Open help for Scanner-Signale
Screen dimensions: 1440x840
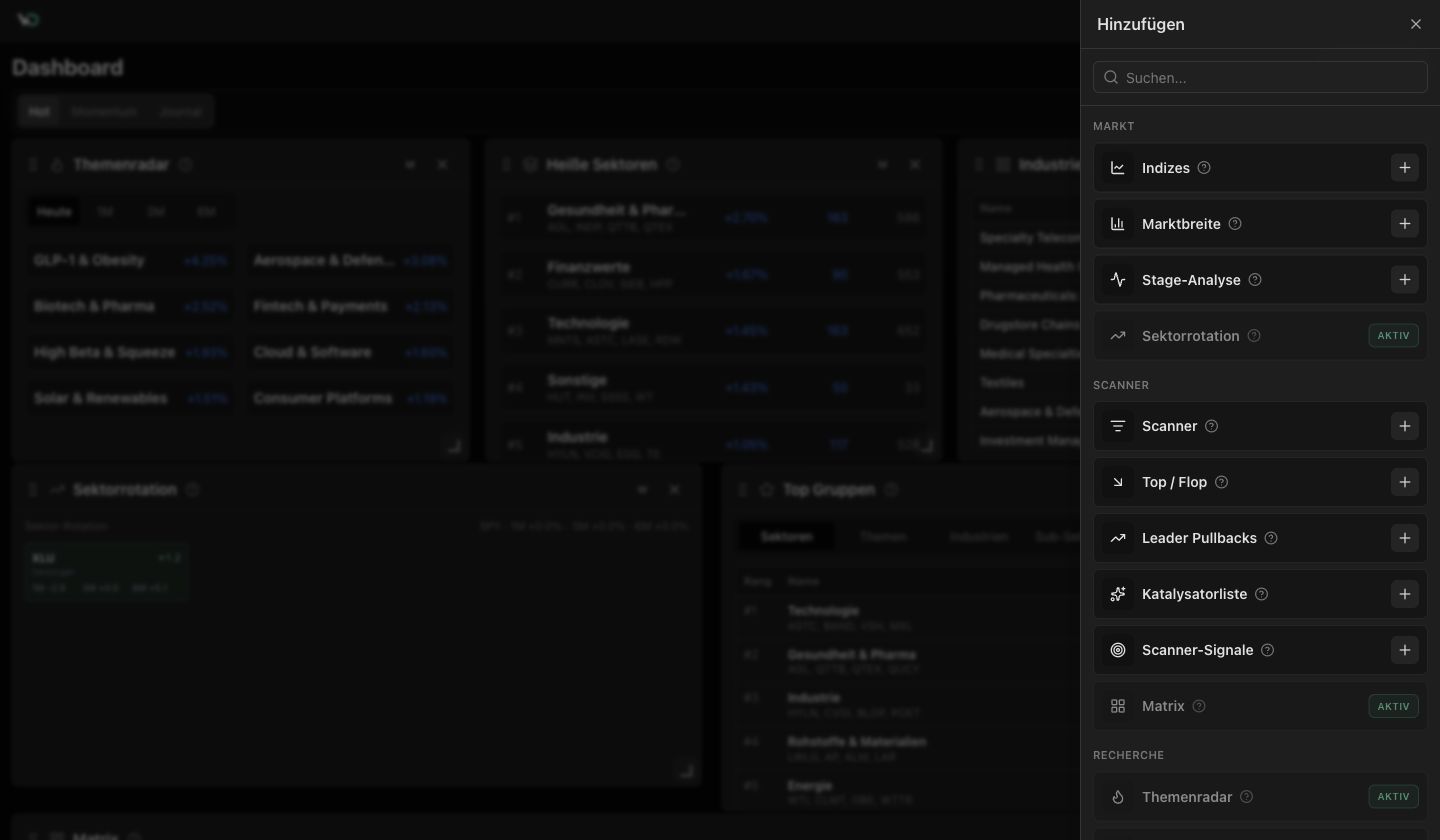pyautogui.click(x=1267, y=650)
